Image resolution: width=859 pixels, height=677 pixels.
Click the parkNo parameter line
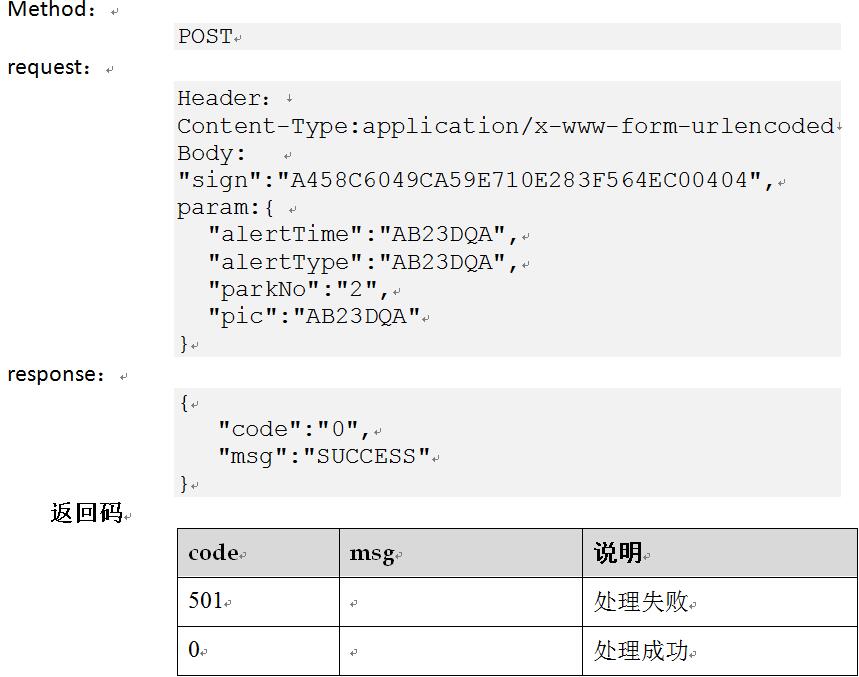[298, 290]
